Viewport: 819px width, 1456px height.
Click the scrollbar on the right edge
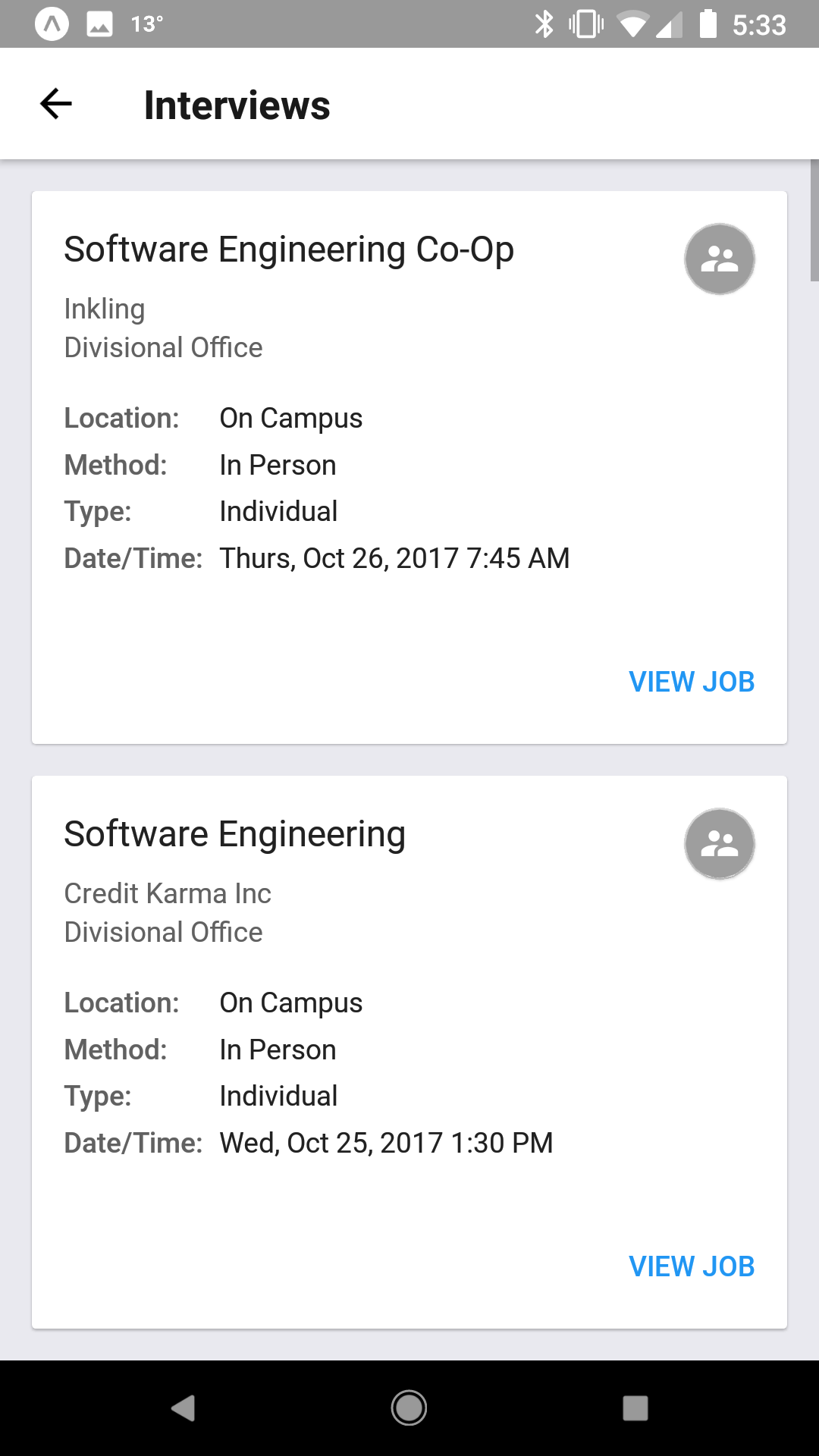click(x=814, y=220)
